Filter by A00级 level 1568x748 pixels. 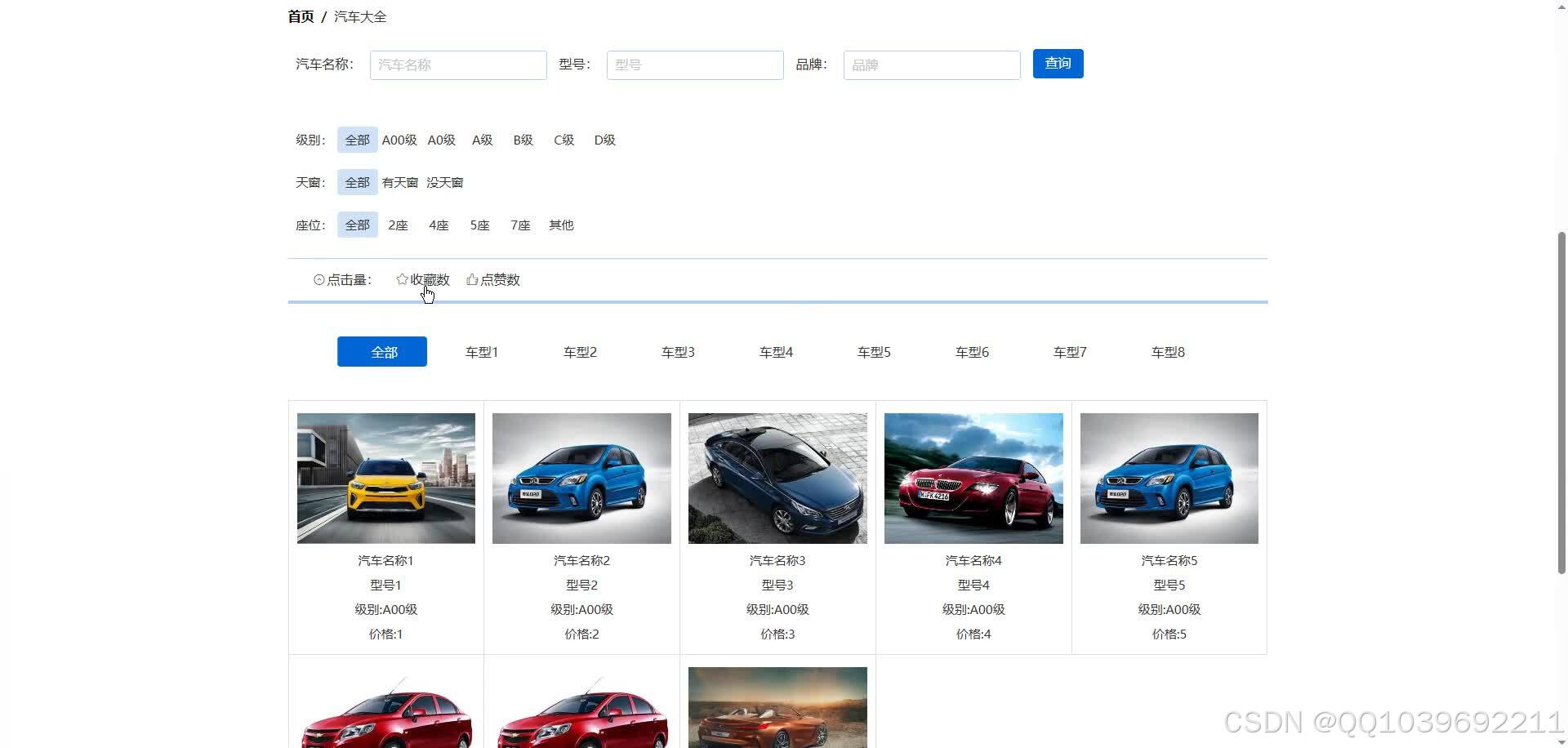(399, 140)
